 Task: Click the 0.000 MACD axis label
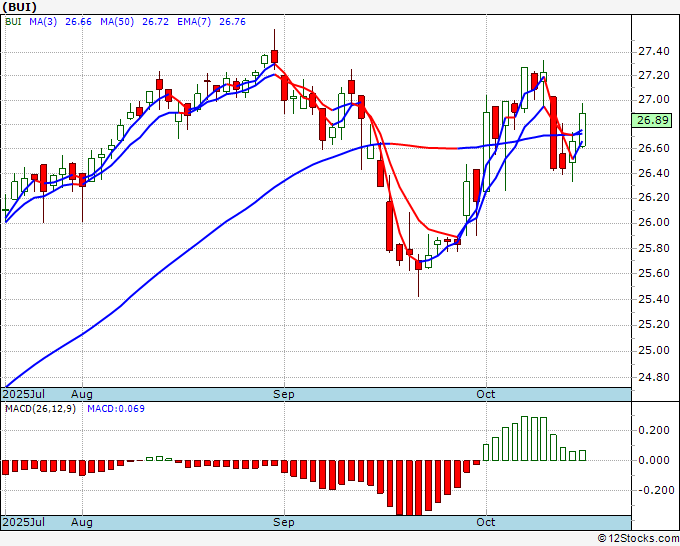pos(654,460)
